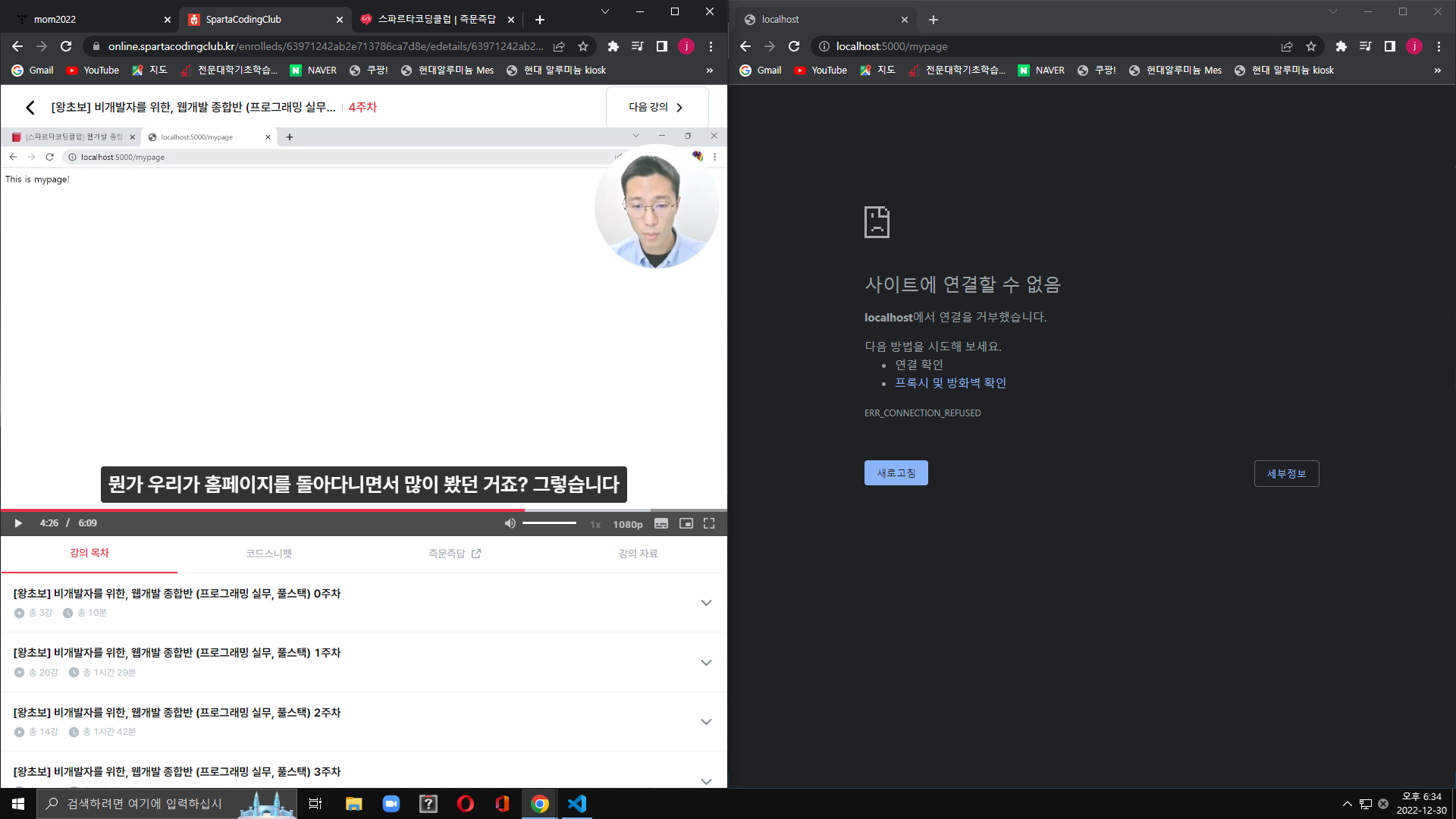Change playback speed 1x
The width and height of the screenshot is (1456, 819).
(595, 524)
